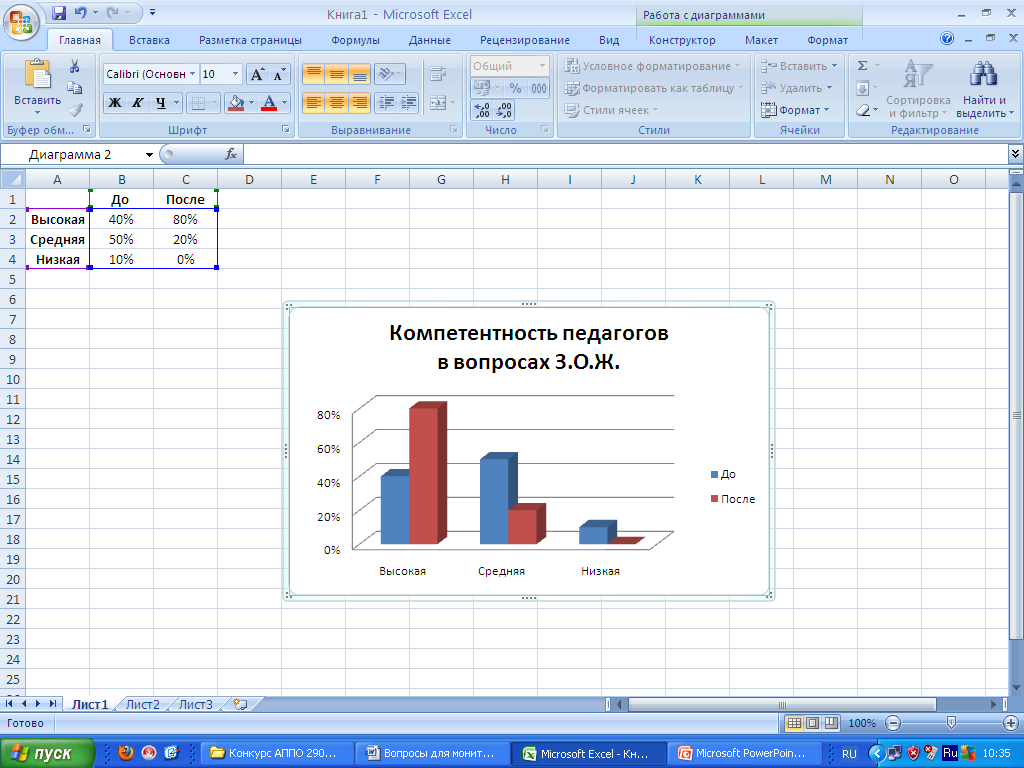Click the AutoSum sigma icon
This screenshot has height=768, width=1024.
click(863, 66)
